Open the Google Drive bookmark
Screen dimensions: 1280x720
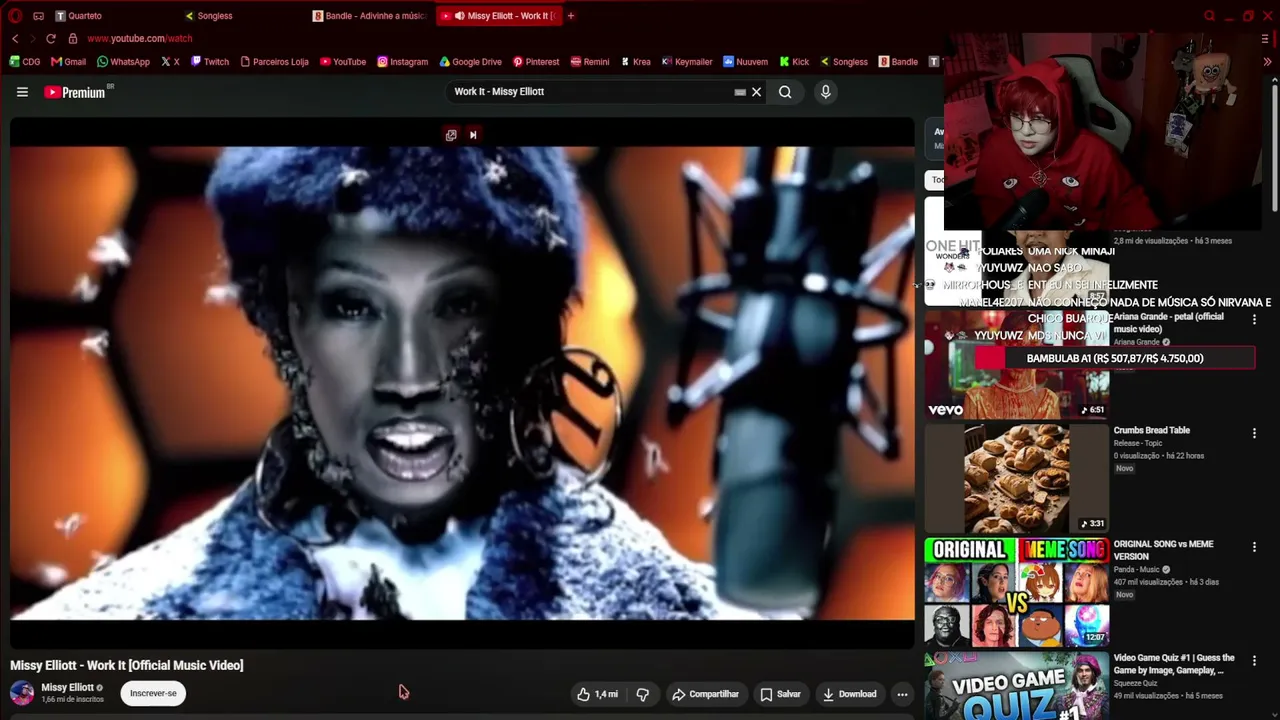(470, 62)
